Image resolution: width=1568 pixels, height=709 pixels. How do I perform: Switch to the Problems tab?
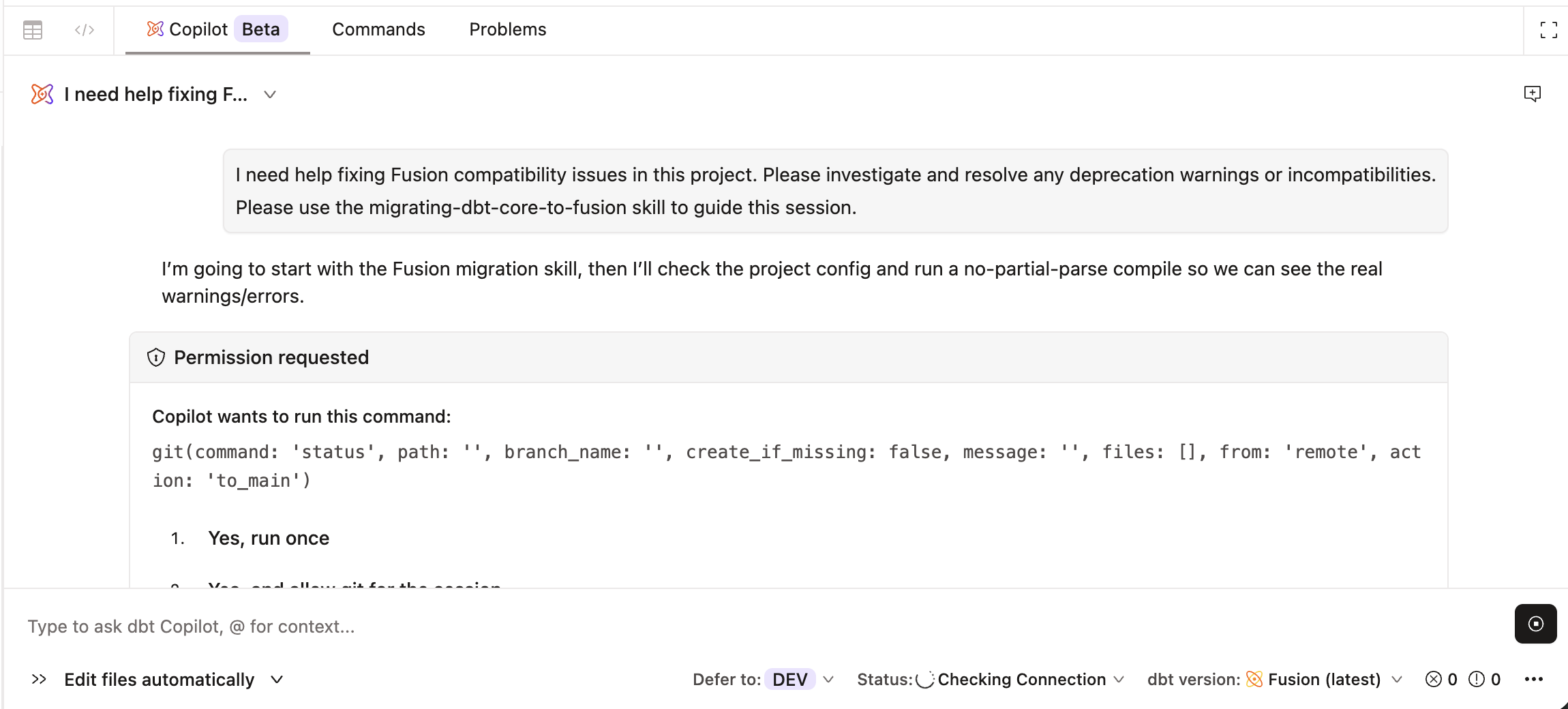tap(508, 29)
